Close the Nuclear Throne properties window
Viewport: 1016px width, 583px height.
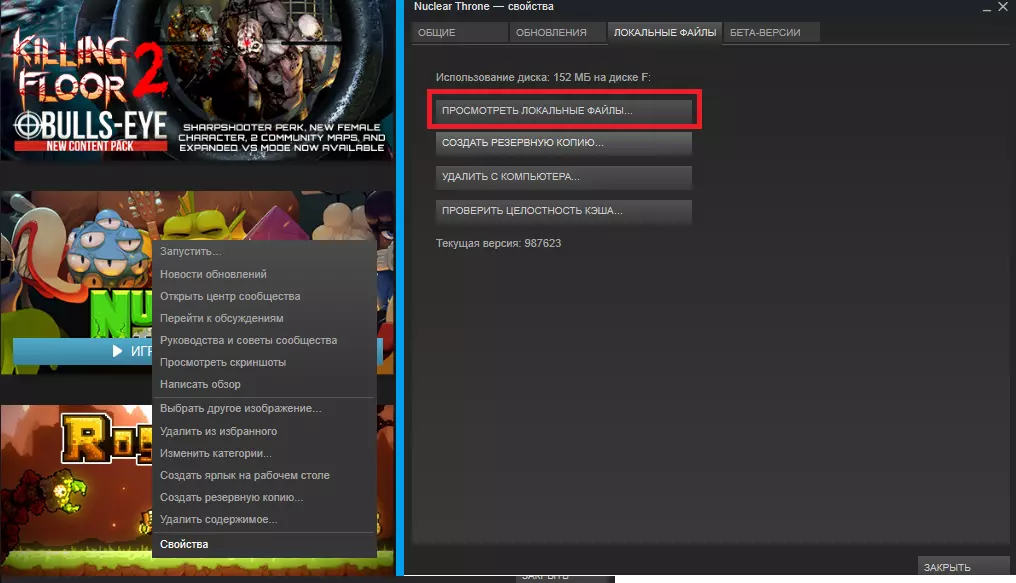coord(1003,6)
